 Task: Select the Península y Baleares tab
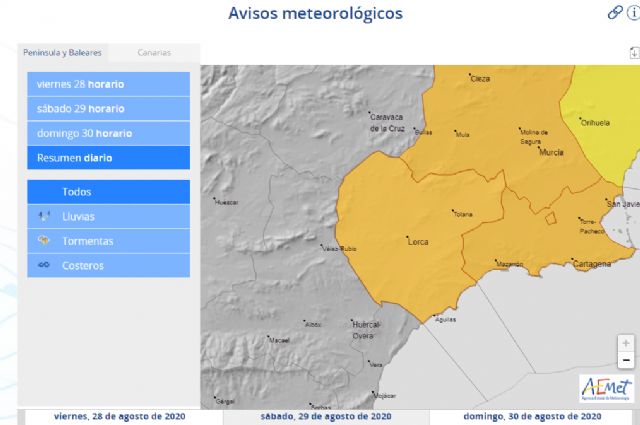tap(62, 53)
